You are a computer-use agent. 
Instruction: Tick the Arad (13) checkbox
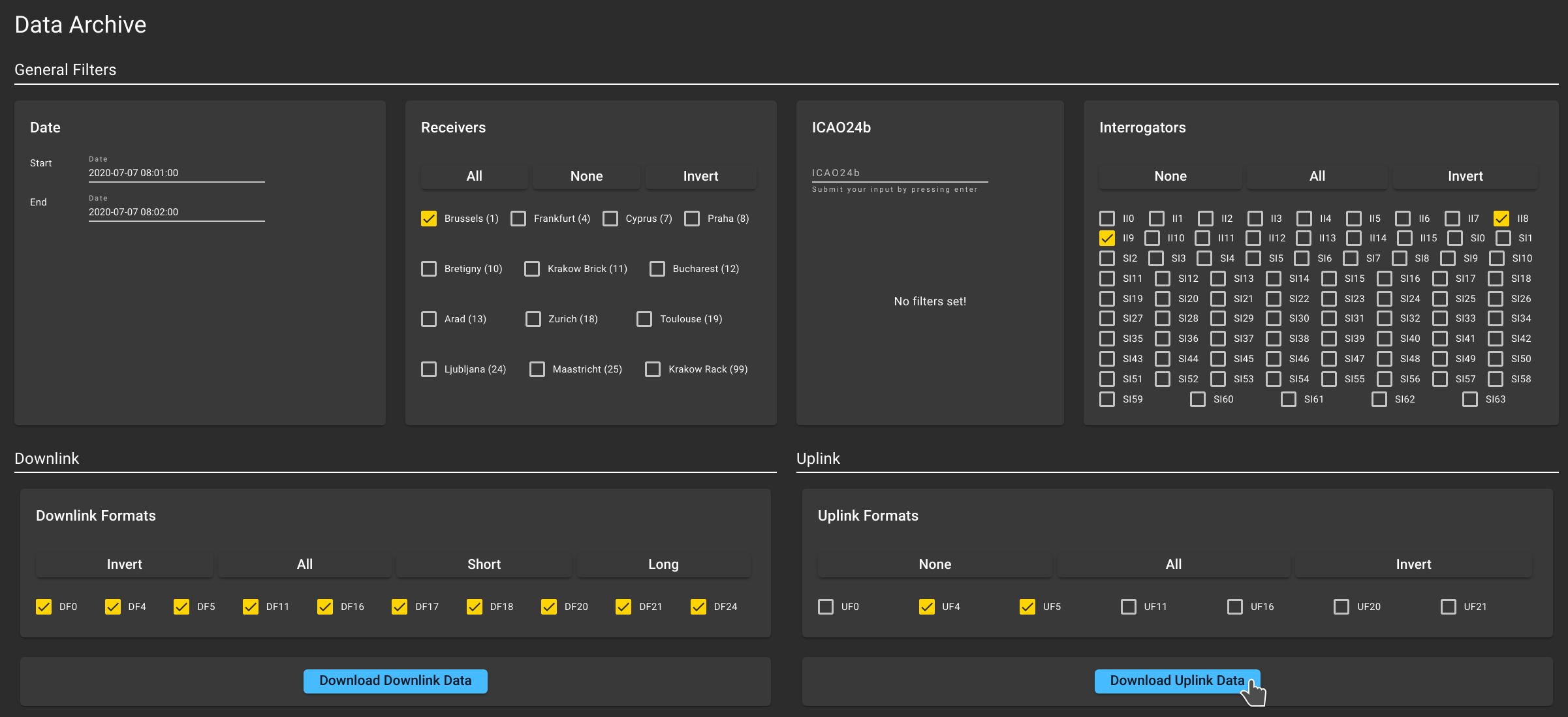coord(429,319)
